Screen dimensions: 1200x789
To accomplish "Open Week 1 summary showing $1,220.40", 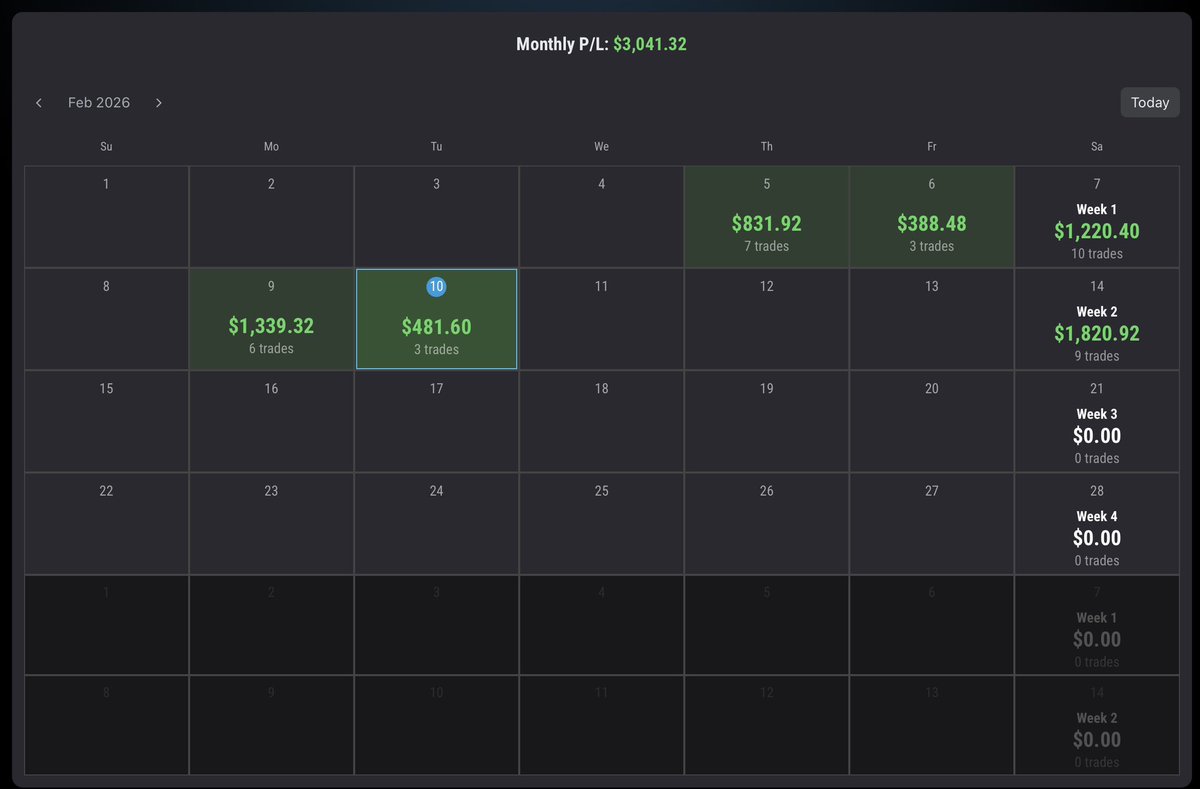I will [1097, 217].
